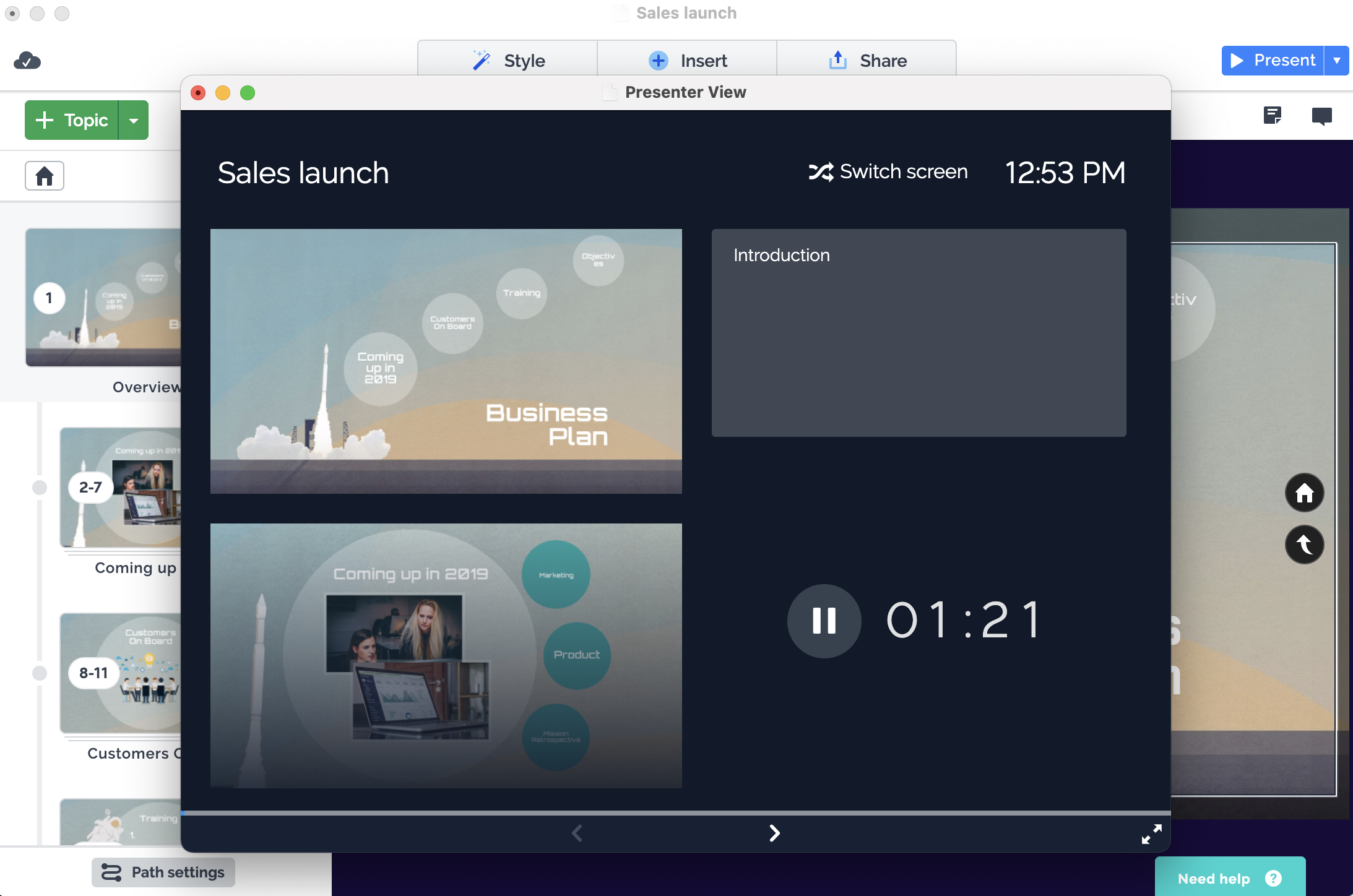Open the presenter notes icon
Viewport: 1353px width, 896px height.
point(1273,116)
